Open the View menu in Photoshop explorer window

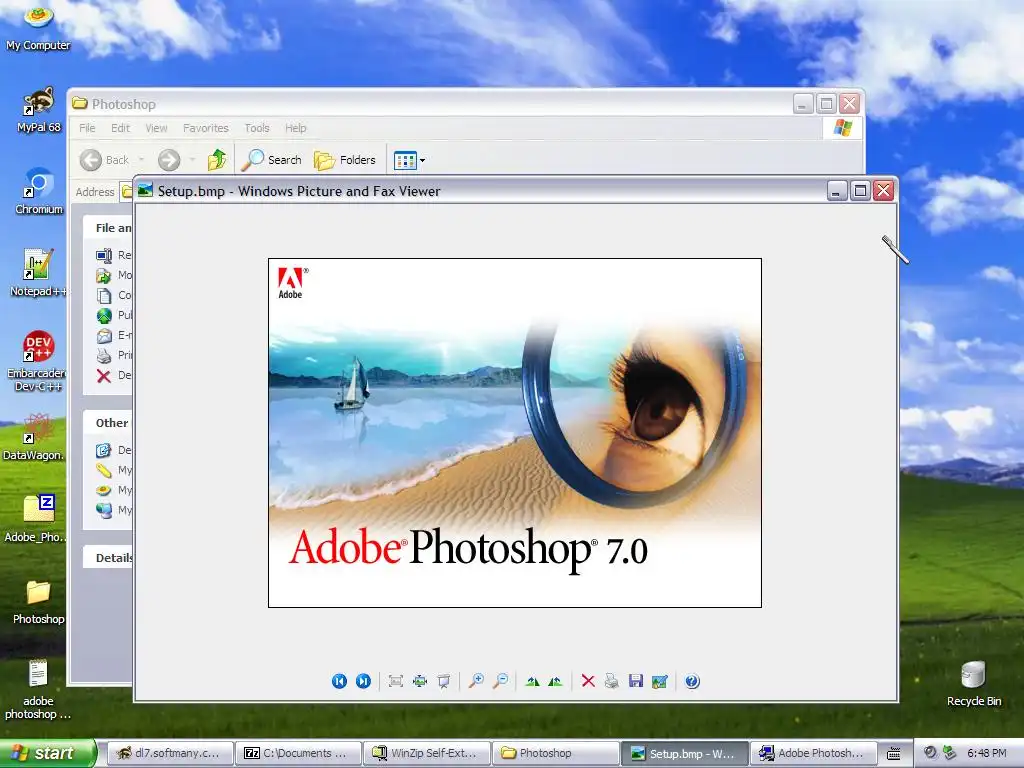[x=156, y=128]
